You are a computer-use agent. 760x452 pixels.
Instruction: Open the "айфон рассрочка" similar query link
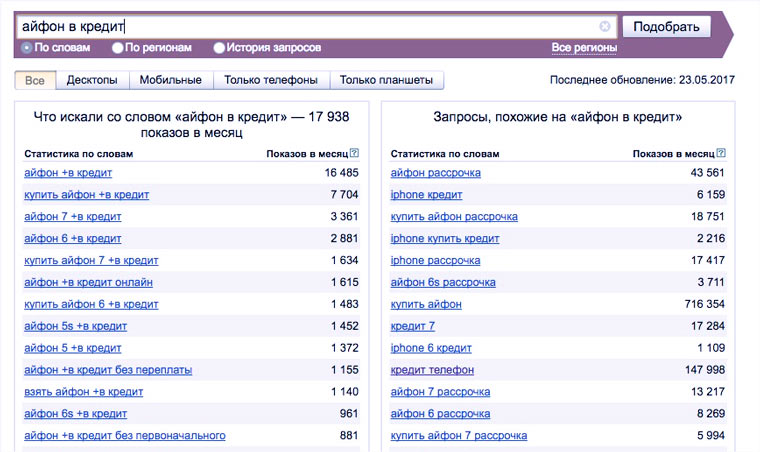tap(435, 173)
